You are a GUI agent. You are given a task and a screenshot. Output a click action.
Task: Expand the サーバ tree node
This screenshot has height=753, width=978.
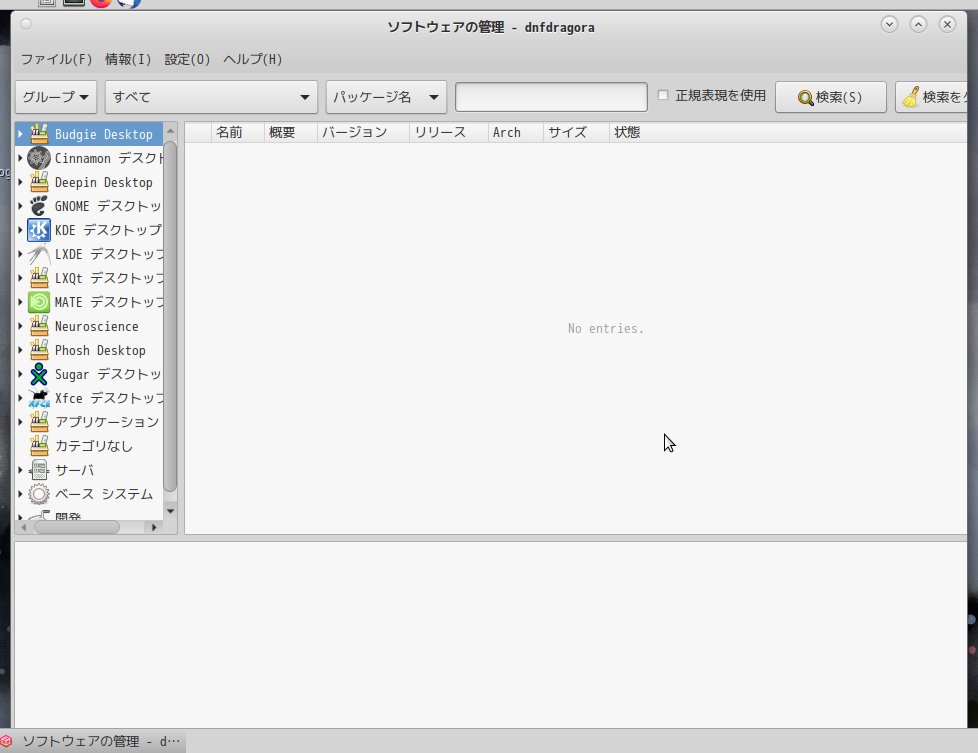coord(20,470)
